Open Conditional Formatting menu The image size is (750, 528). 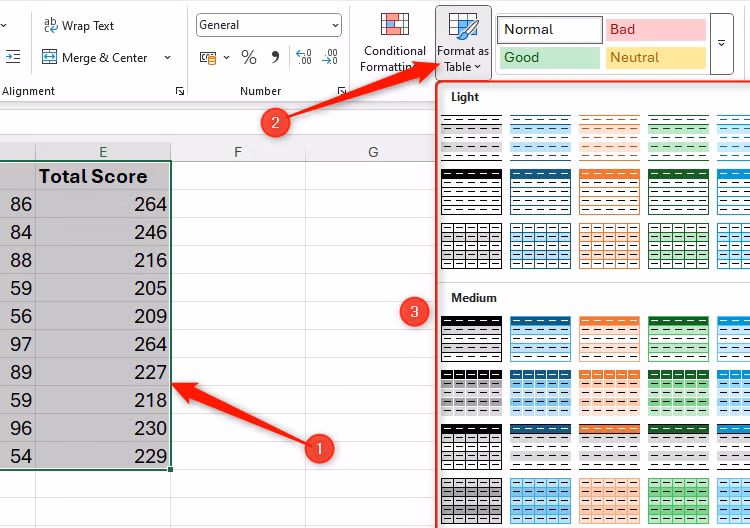394,42
